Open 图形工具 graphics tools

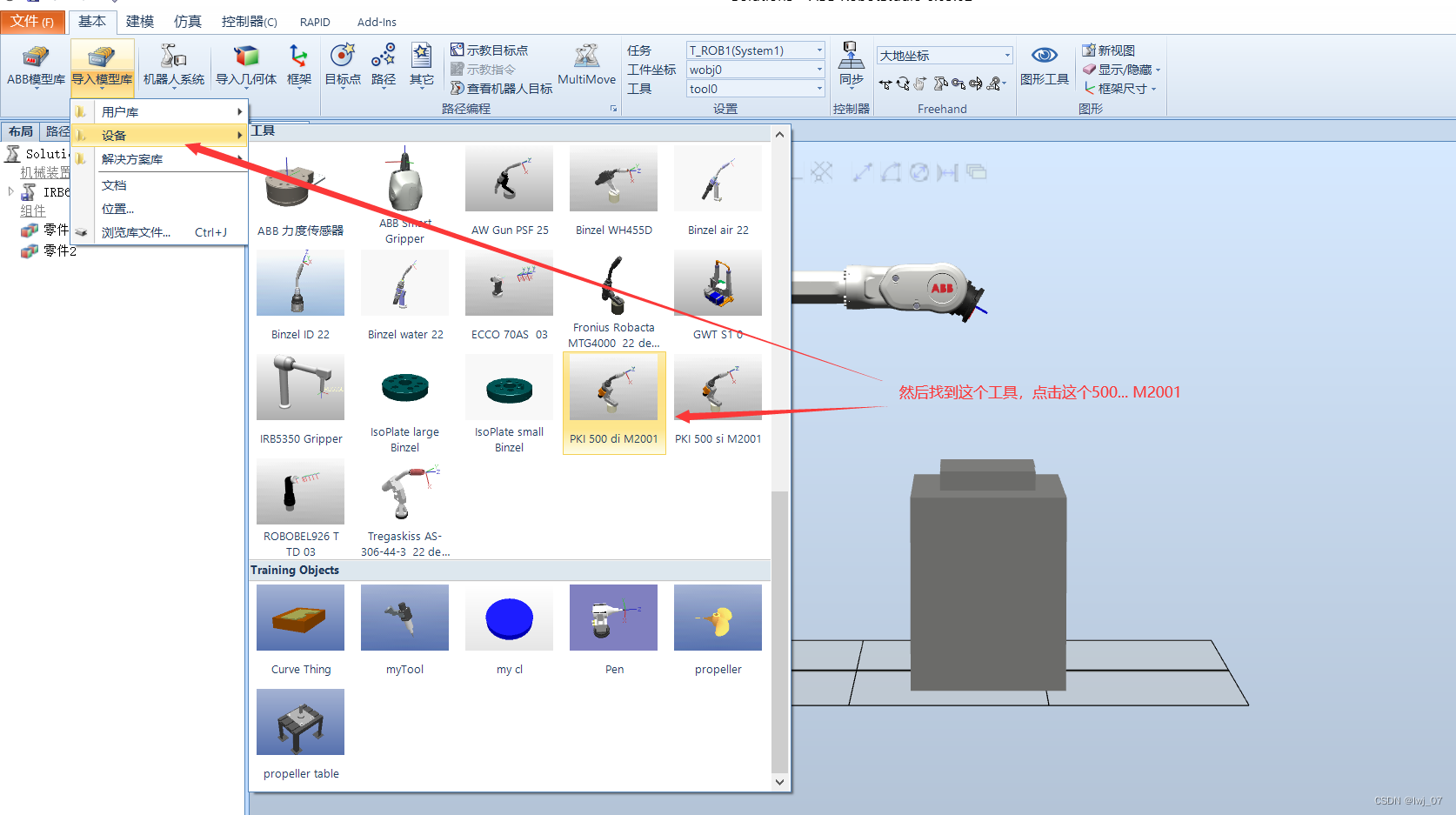pyautogui.click(x=1045, y=66)
